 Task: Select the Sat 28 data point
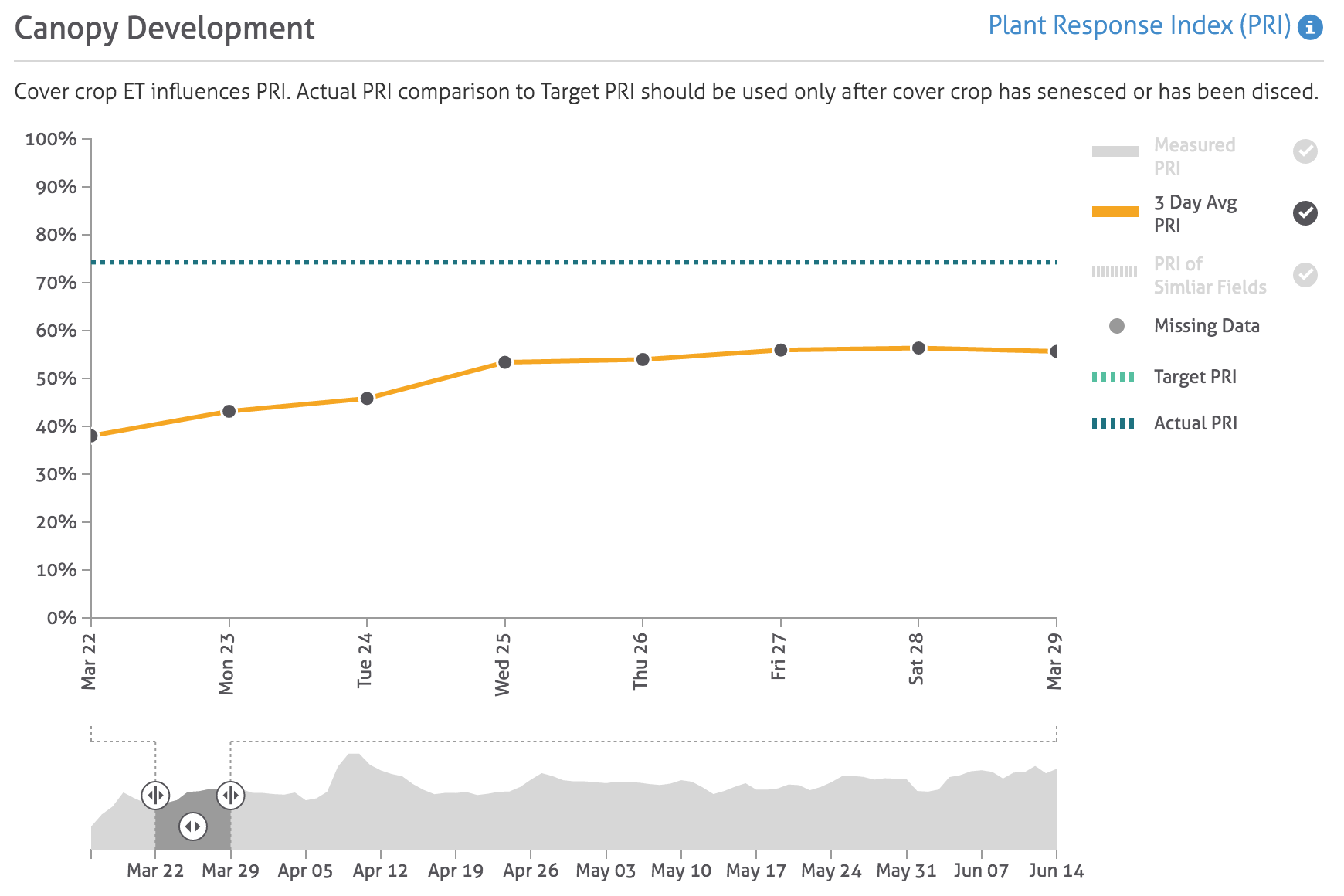[x=918, y=348]
